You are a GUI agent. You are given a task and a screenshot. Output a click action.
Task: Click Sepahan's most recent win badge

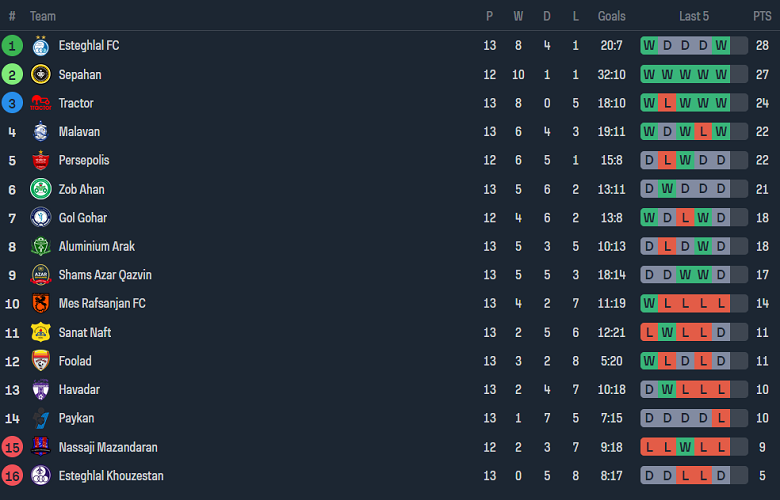(x=721, y=75)
